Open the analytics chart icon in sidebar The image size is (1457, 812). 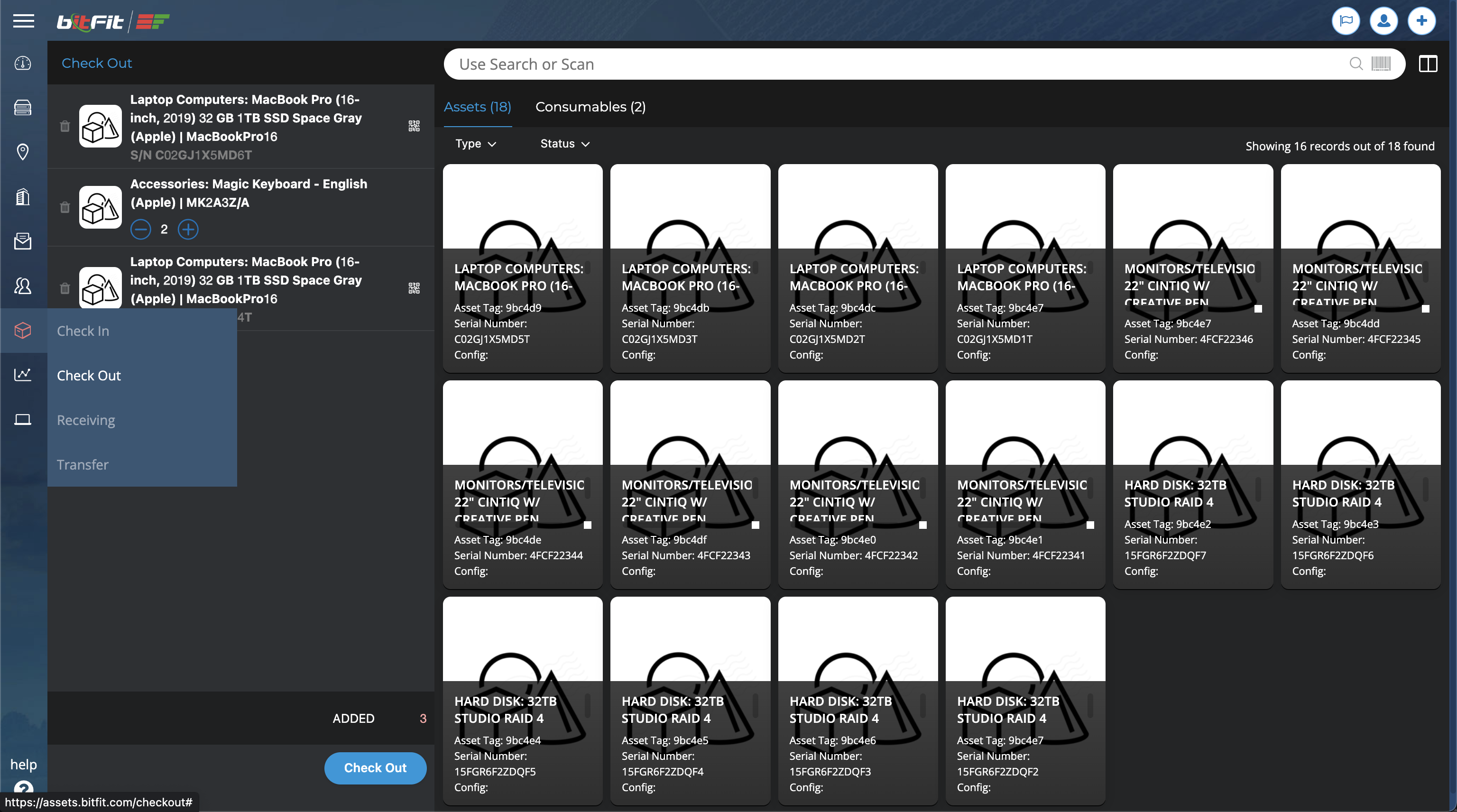[23, 374]
